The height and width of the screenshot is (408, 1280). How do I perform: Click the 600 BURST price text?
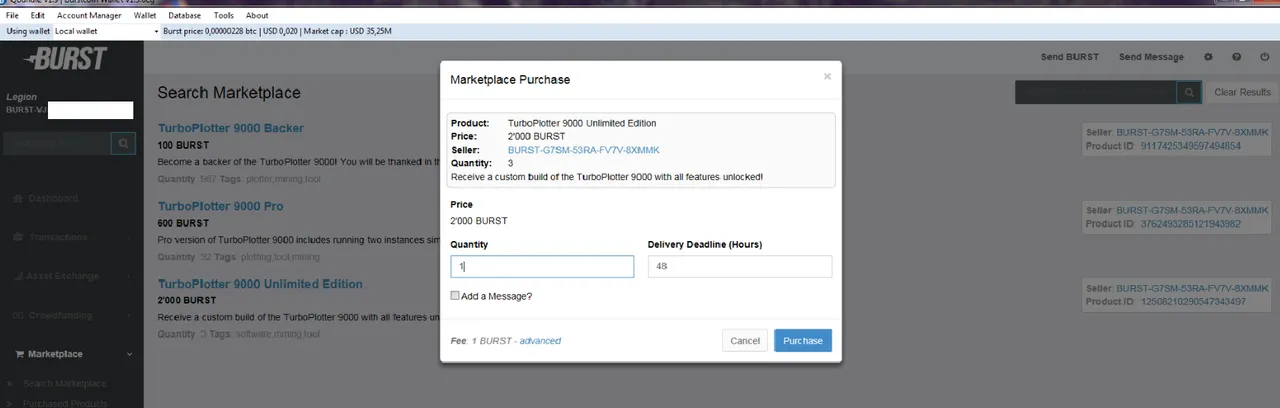click(181, 224)
